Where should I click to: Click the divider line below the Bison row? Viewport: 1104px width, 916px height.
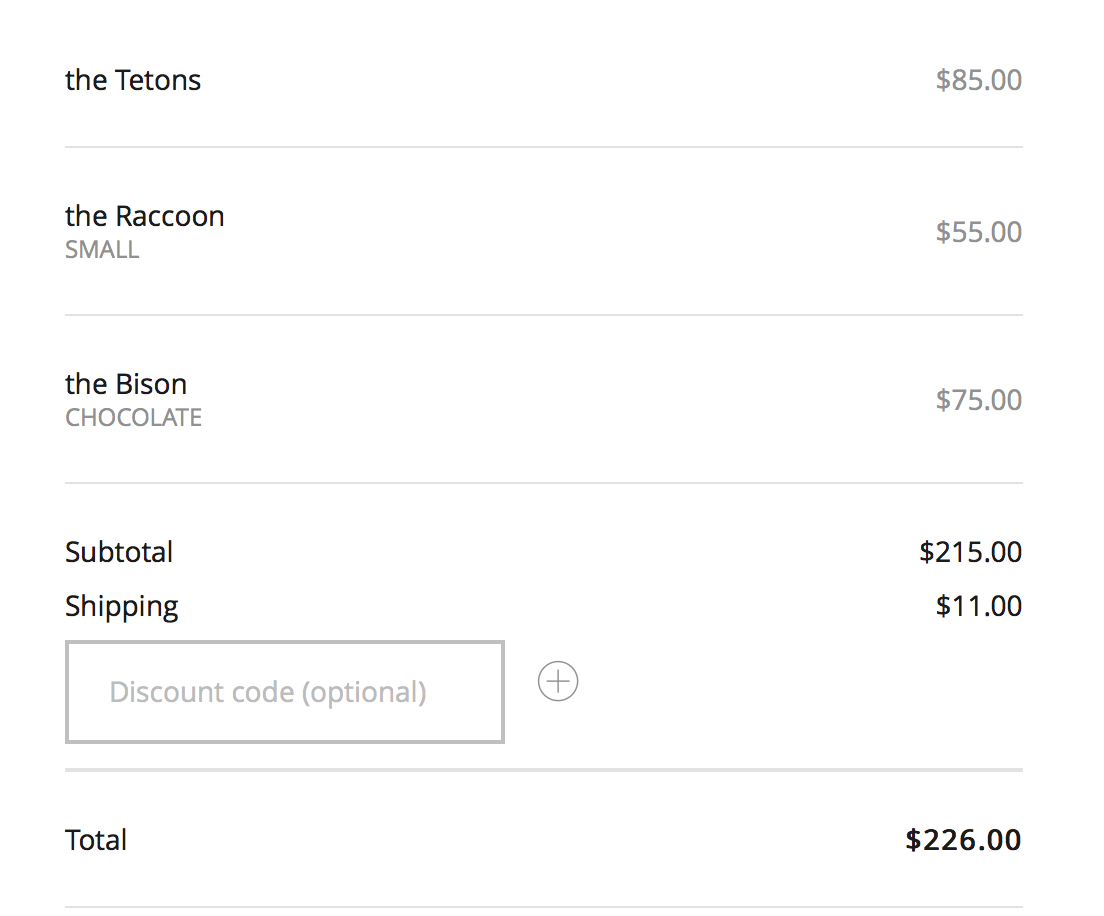544,483
